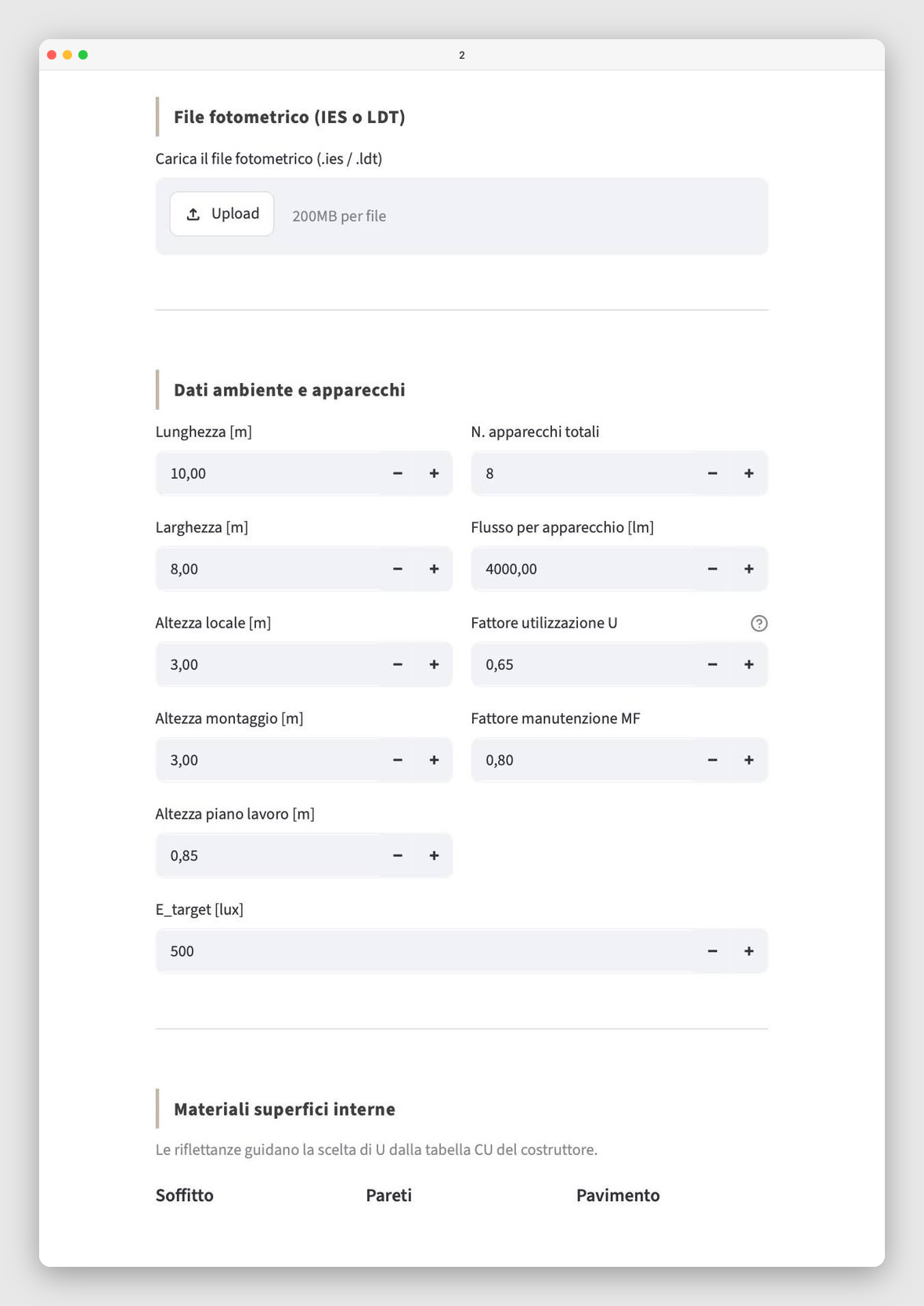Decrement N. apparecchi totali
924x1306 pixels.
(x=713, y=473)
